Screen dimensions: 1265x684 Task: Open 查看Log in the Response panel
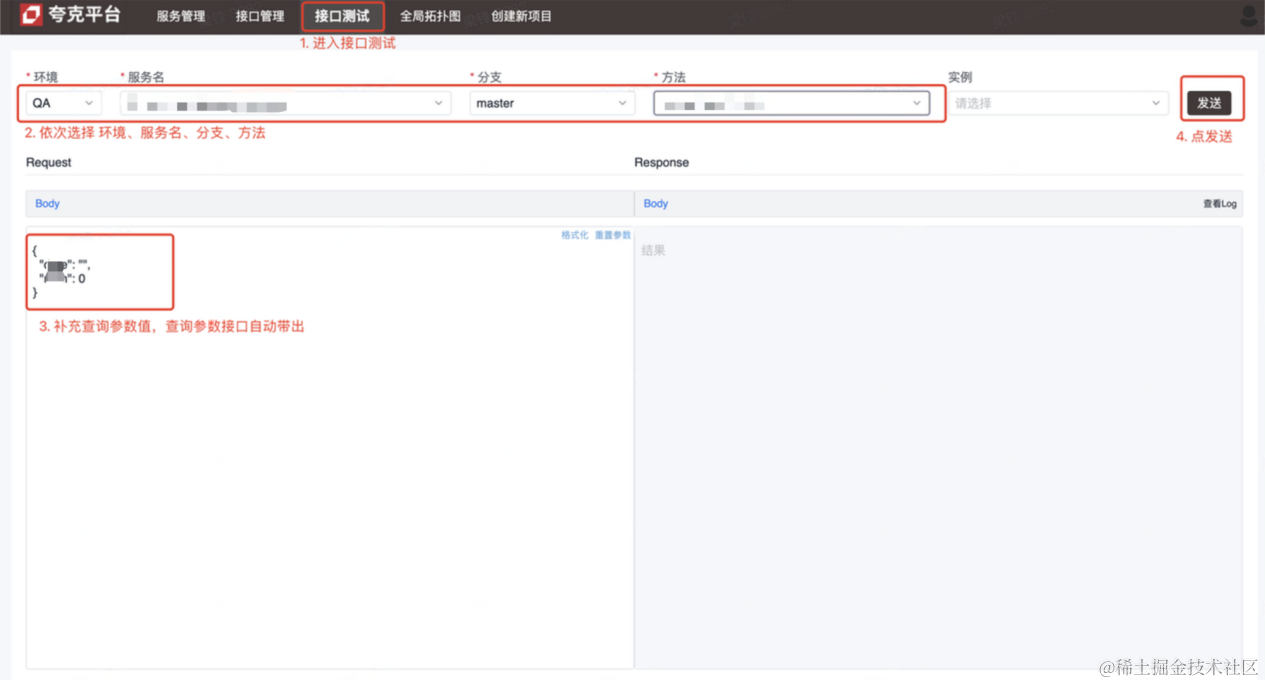click(1221, 203)
